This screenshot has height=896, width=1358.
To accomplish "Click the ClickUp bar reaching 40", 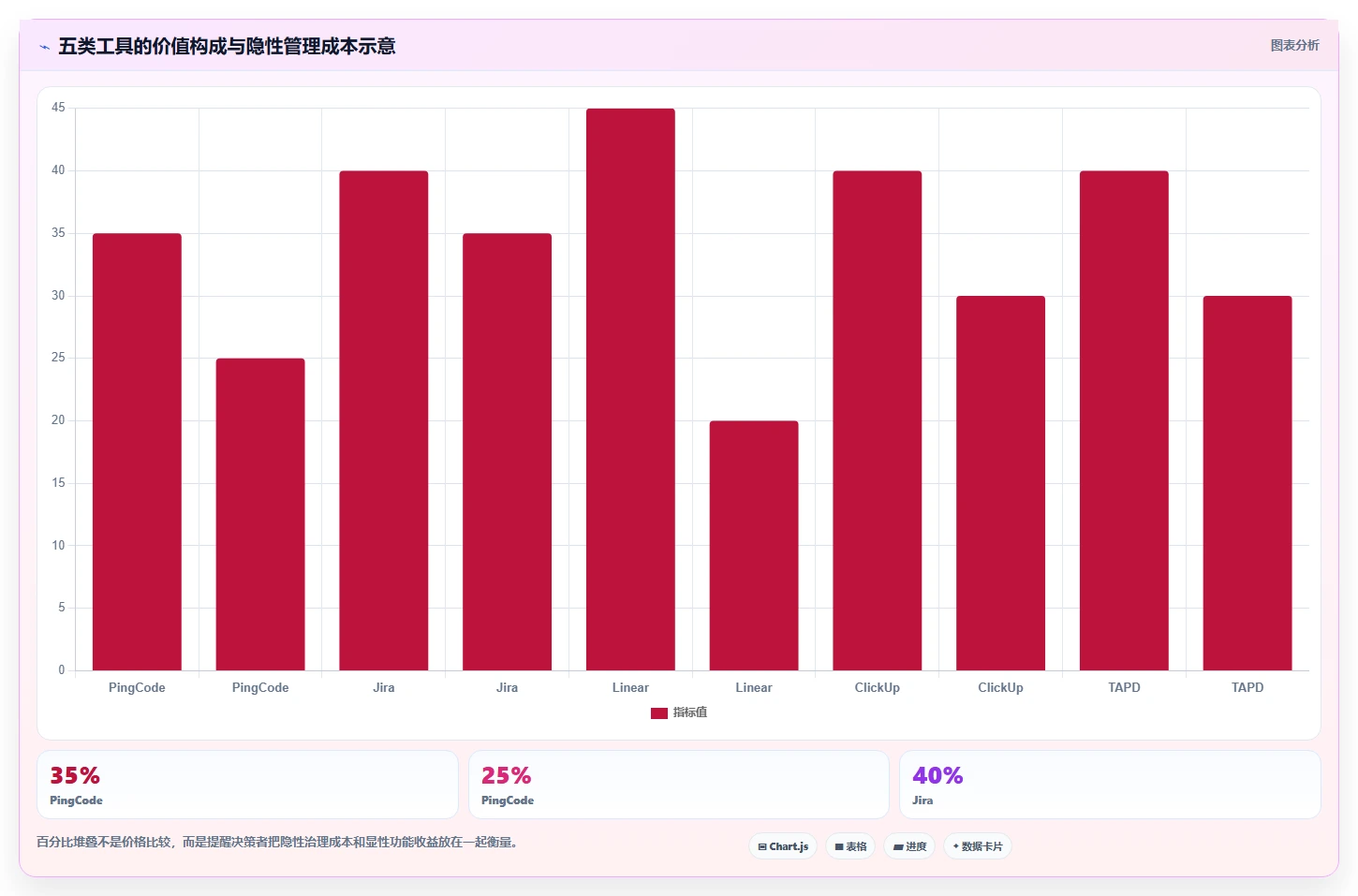I will 878,420.
